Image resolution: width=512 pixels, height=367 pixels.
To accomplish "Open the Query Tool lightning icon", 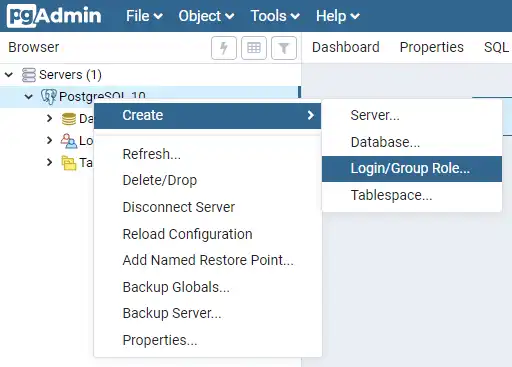I will [x=224, y=48].
